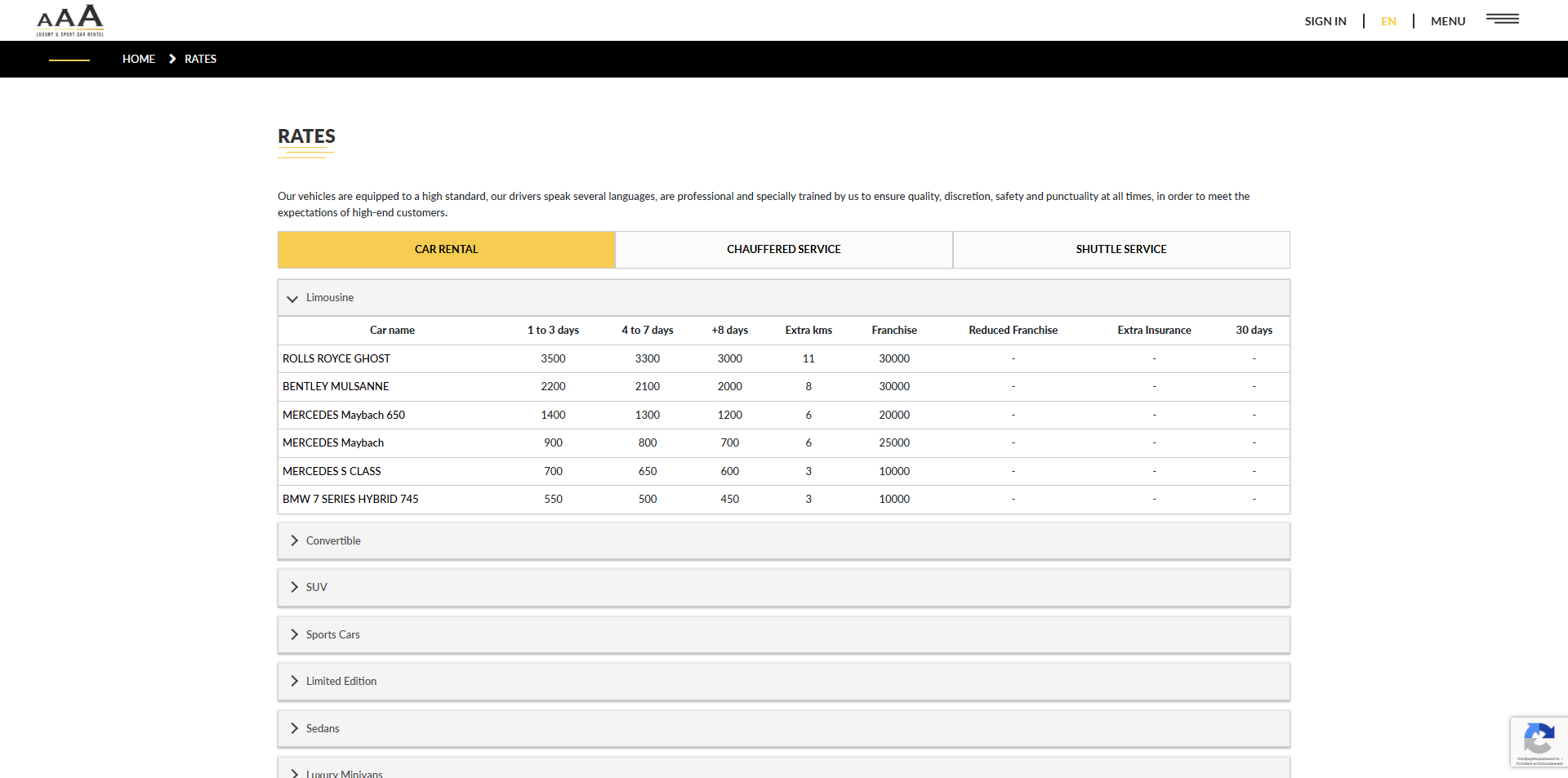Click the reCAPTCHA badge icon
The image size is (1568, 778).
click(x=1539, y=740)
